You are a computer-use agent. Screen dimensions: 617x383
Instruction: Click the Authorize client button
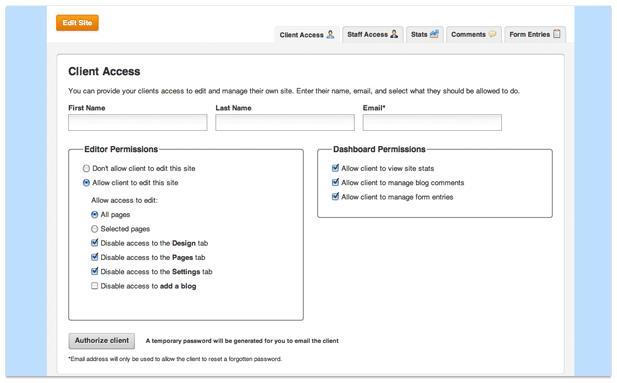[x=102, y=340]
